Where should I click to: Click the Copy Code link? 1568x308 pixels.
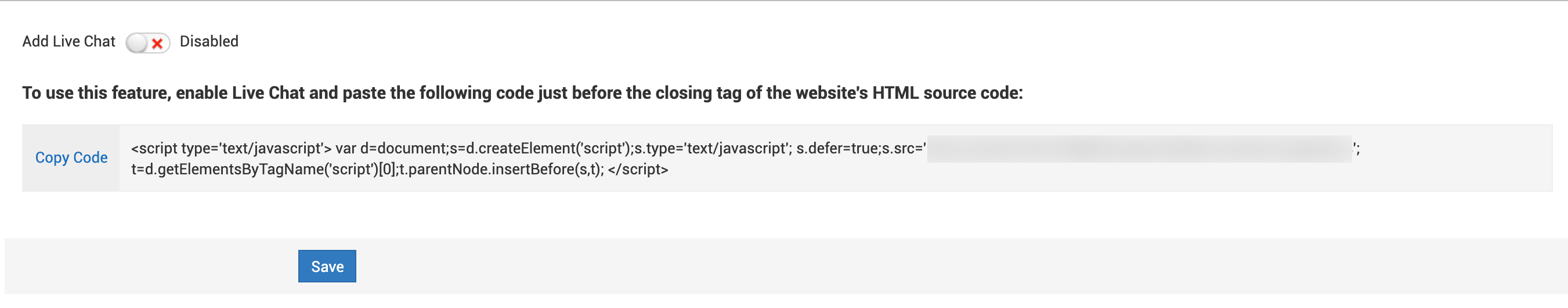pyautogui.click(x=71, y=157)
